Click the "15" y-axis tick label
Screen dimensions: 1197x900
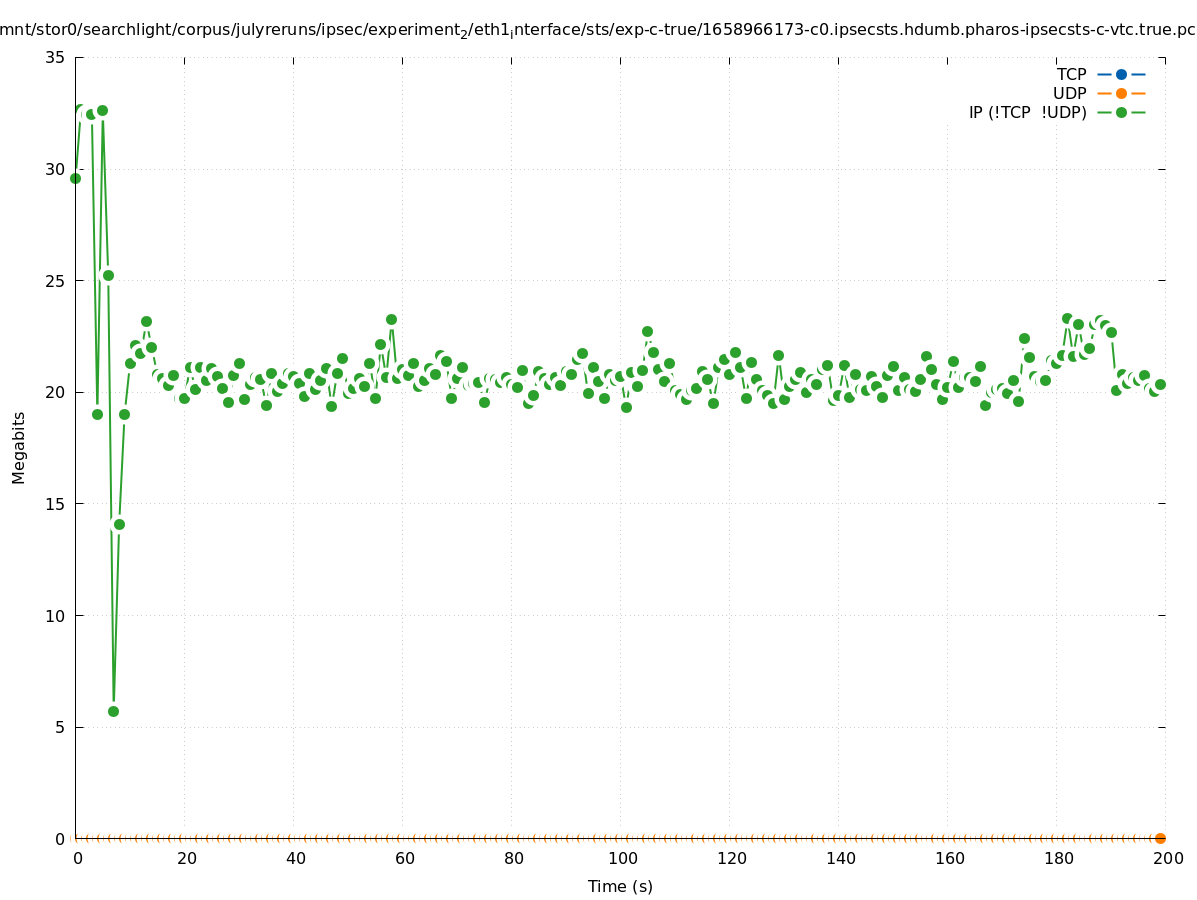56,504
